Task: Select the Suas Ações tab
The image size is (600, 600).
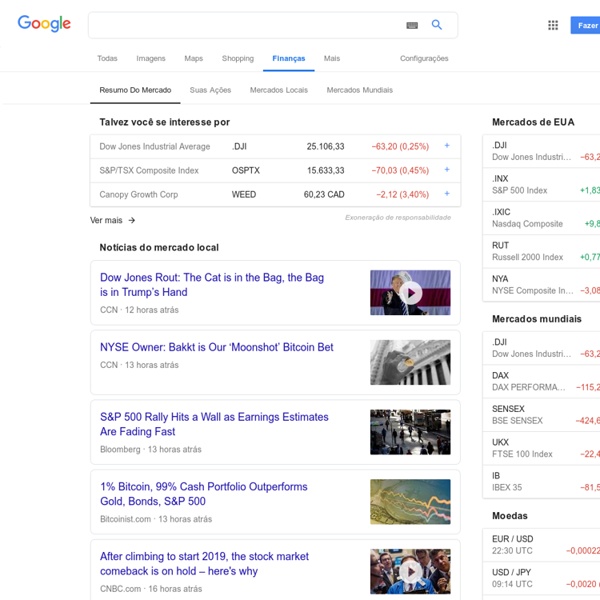Action: tap(210, 90)
